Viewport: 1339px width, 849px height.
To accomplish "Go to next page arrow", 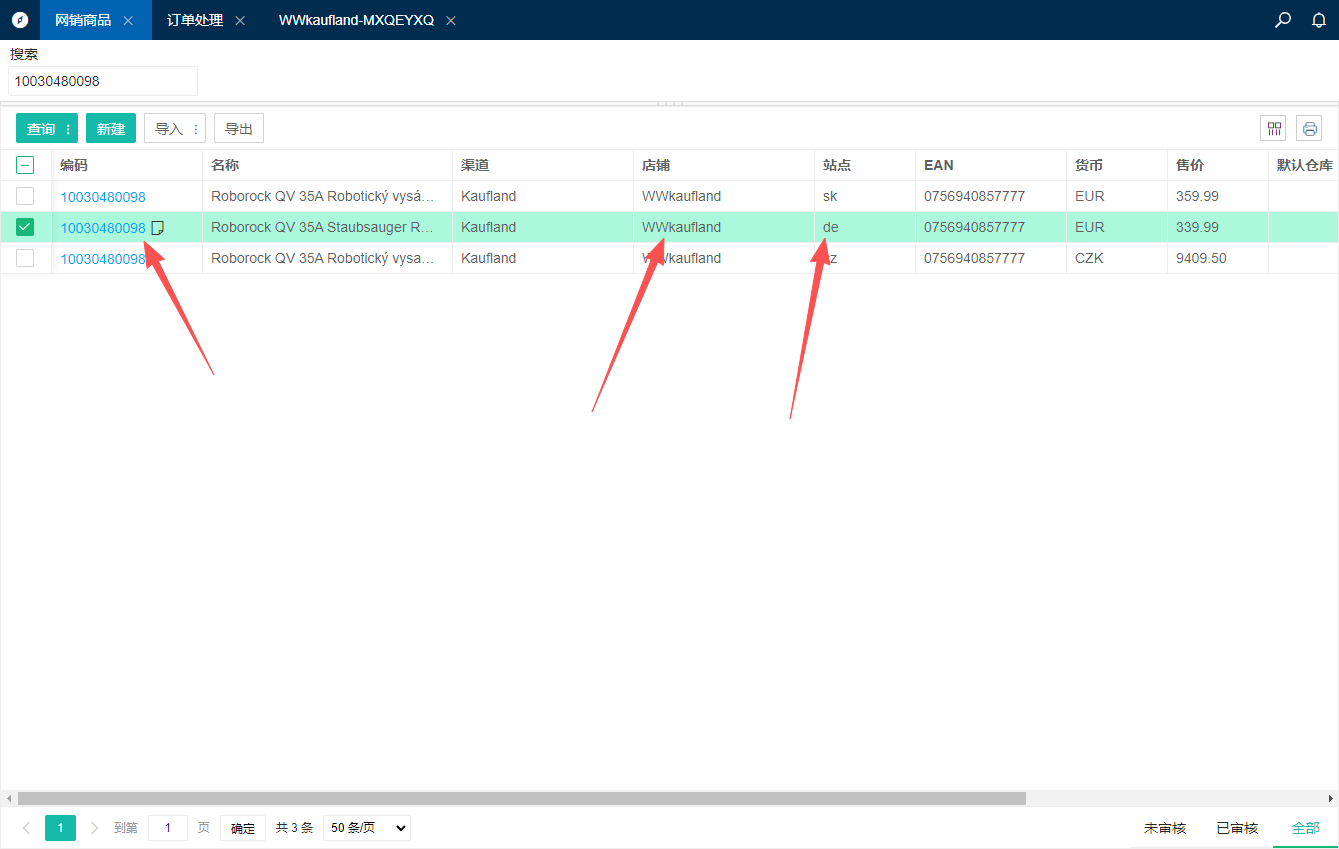I will 95,828.
